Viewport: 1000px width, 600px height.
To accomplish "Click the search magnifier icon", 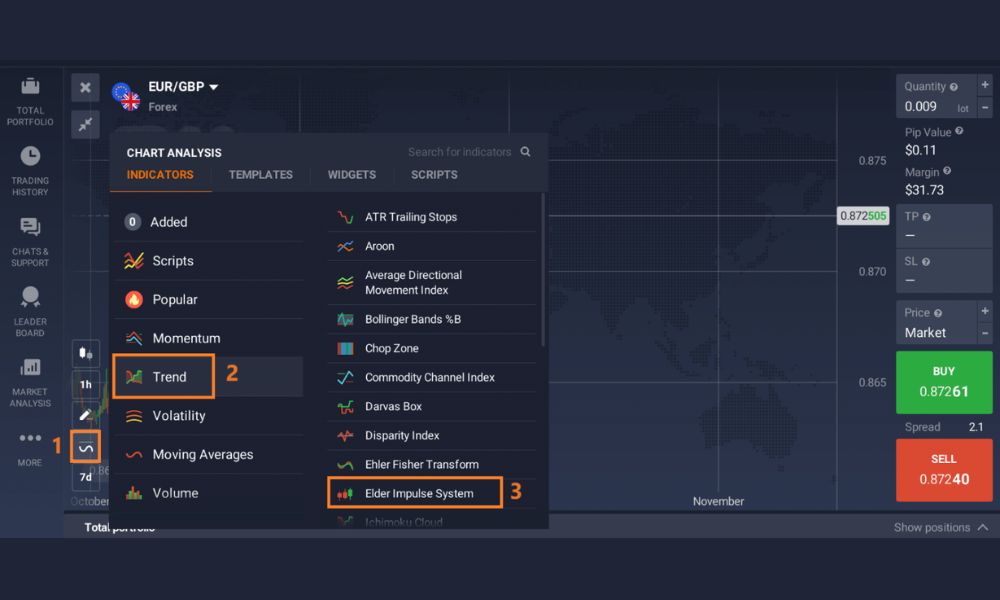I will (526, 152).
